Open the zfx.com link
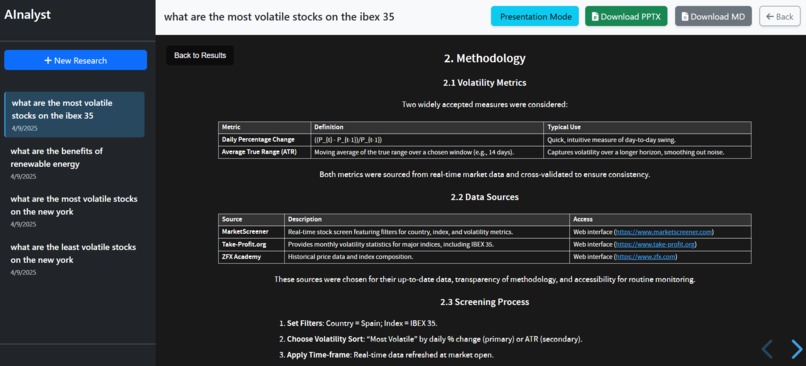 pyautogui.click(x=646, y=257)
